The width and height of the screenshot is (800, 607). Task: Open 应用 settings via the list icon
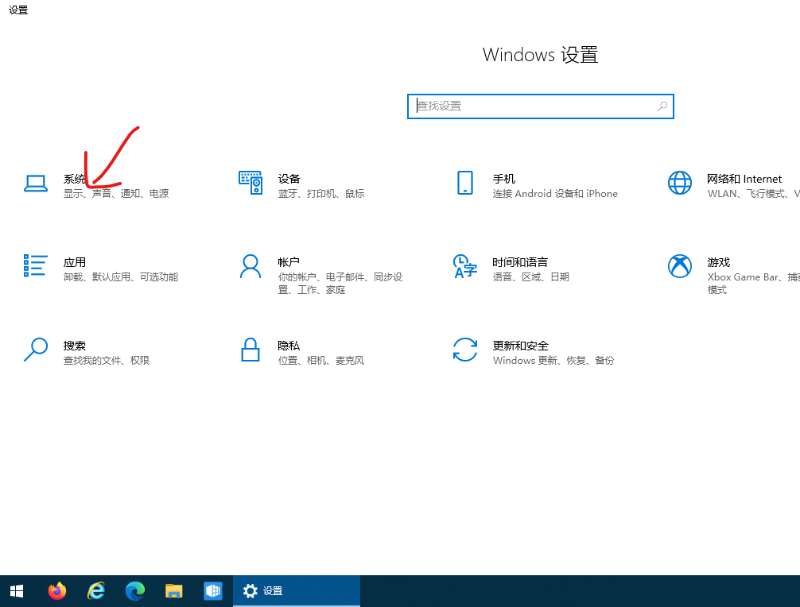(x=35, y=267)
